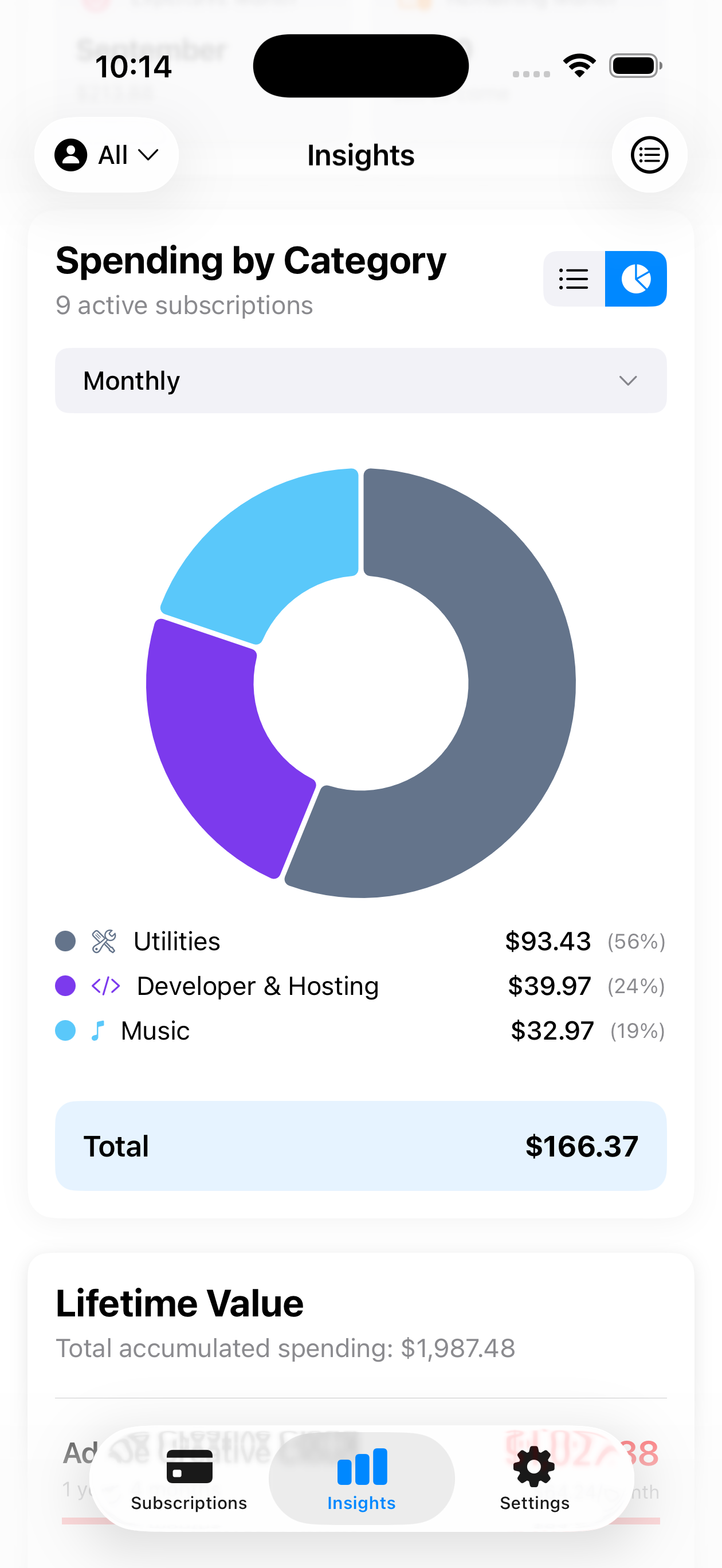Tap the Total $166.37 summary bar
The height and width of the screenshot is (1568, 722).
(360, 1146)
